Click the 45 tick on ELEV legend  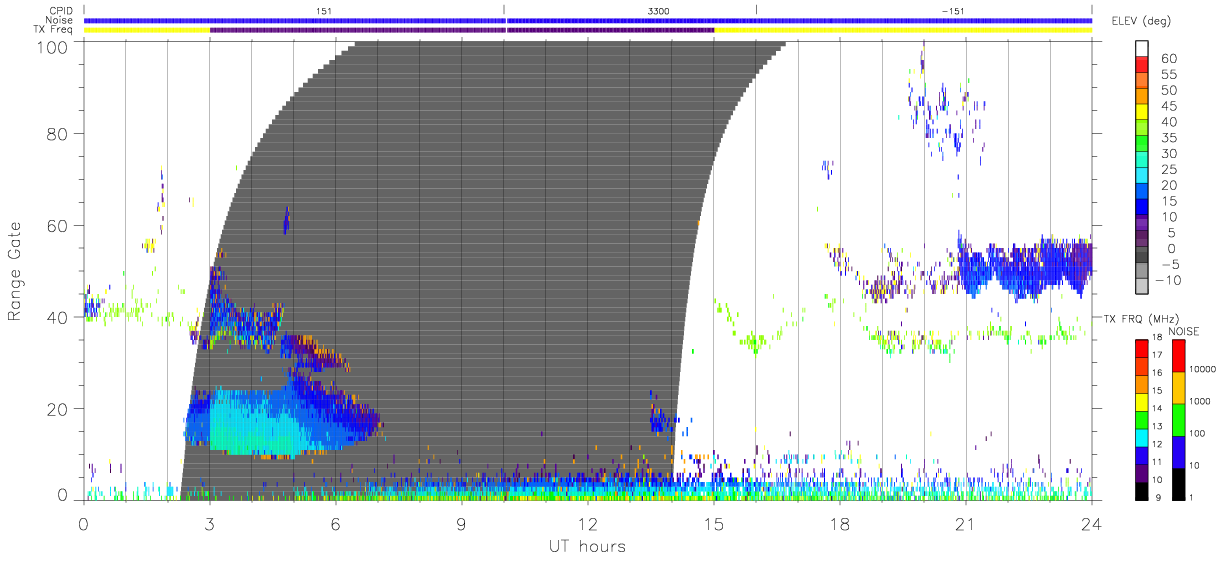click(1168, 106)
